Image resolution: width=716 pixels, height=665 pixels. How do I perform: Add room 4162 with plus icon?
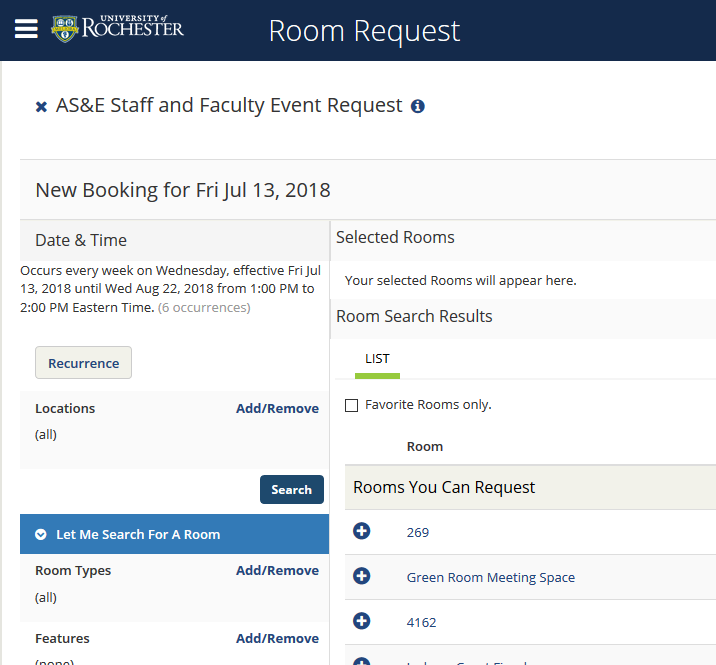362,621
